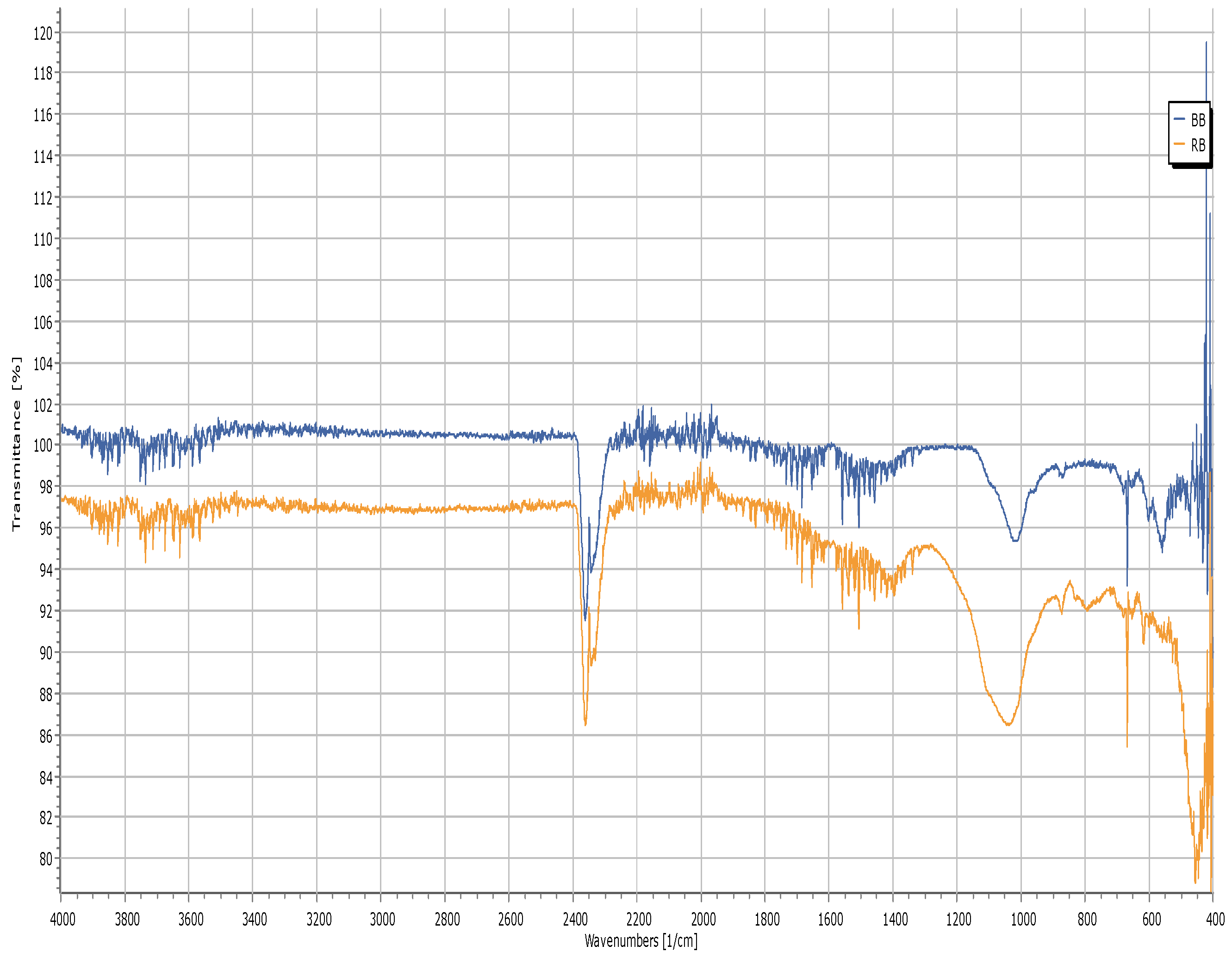Screen dimensions: 1232x958
Task: Click the 400 x-axis tick label
Action: pyautogui.click(x=1215, y=920)
